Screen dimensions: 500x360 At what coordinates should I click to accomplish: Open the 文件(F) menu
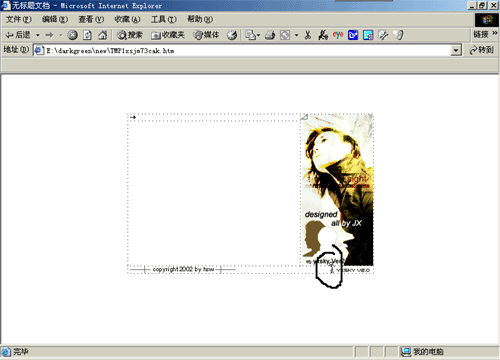(x=19, y=19)
